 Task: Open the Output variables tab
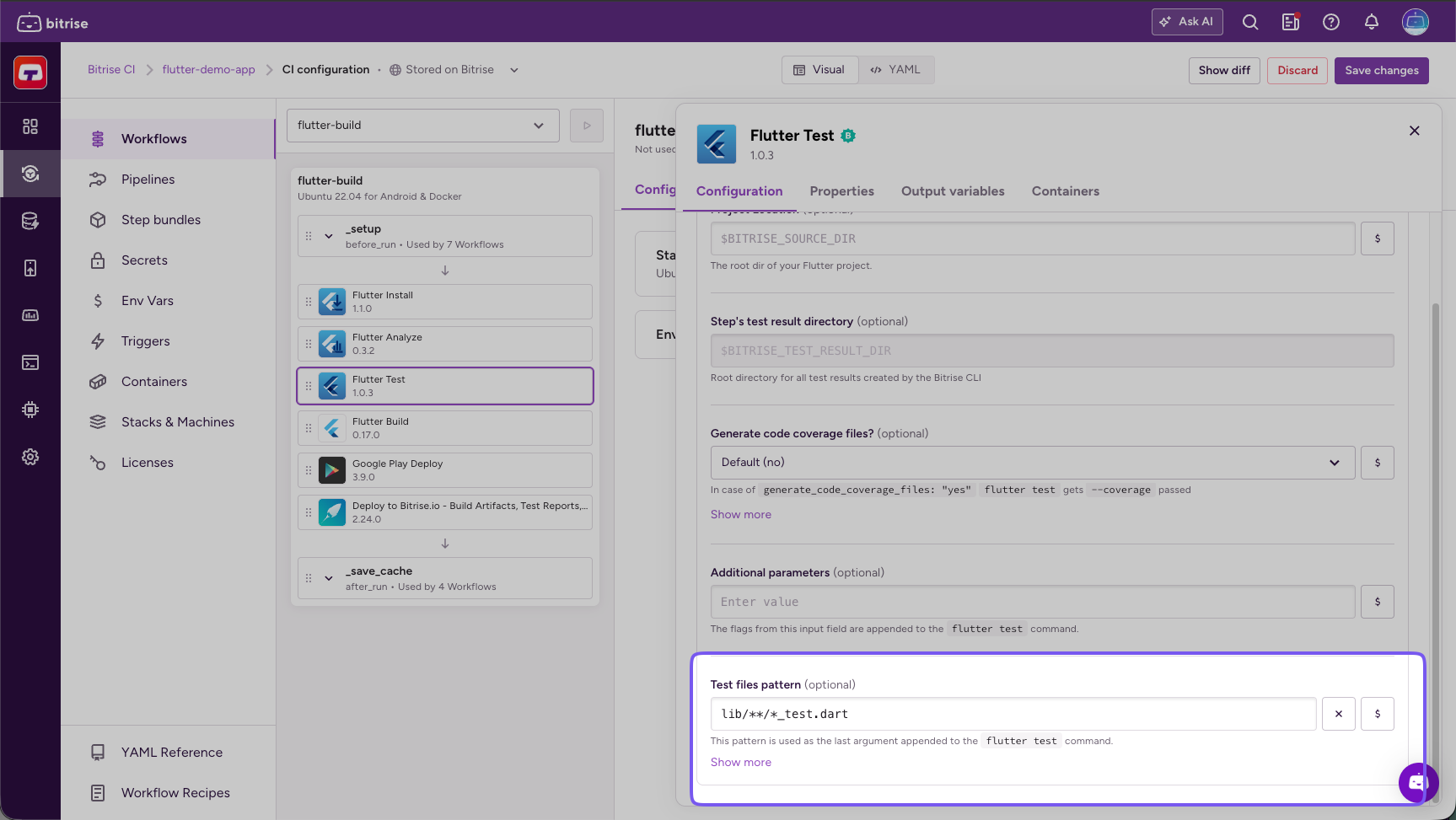click(x=953, y=191)
